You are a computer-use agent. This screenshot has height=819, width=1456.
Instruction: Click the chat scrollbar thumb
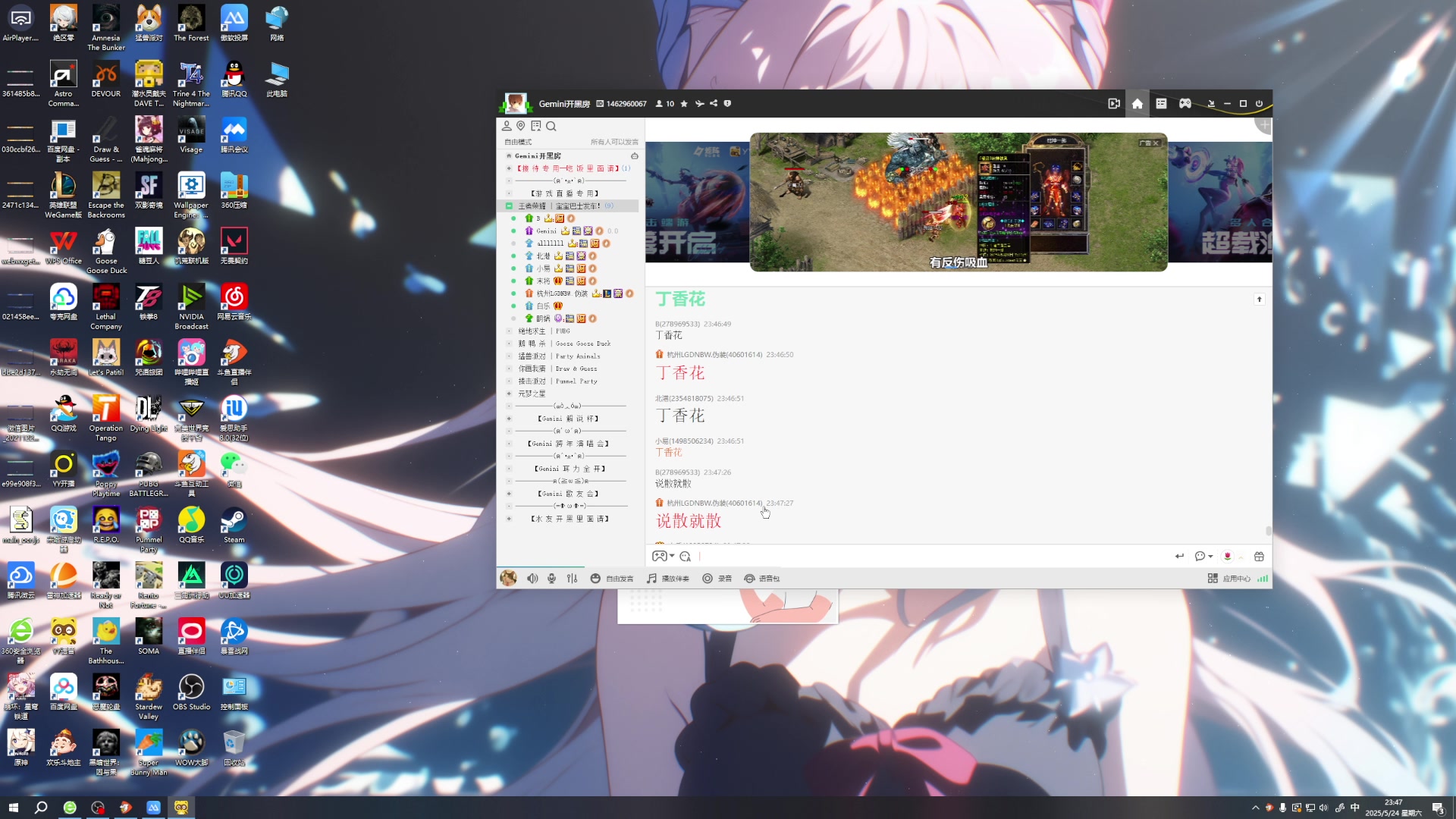coord(1268,532)
